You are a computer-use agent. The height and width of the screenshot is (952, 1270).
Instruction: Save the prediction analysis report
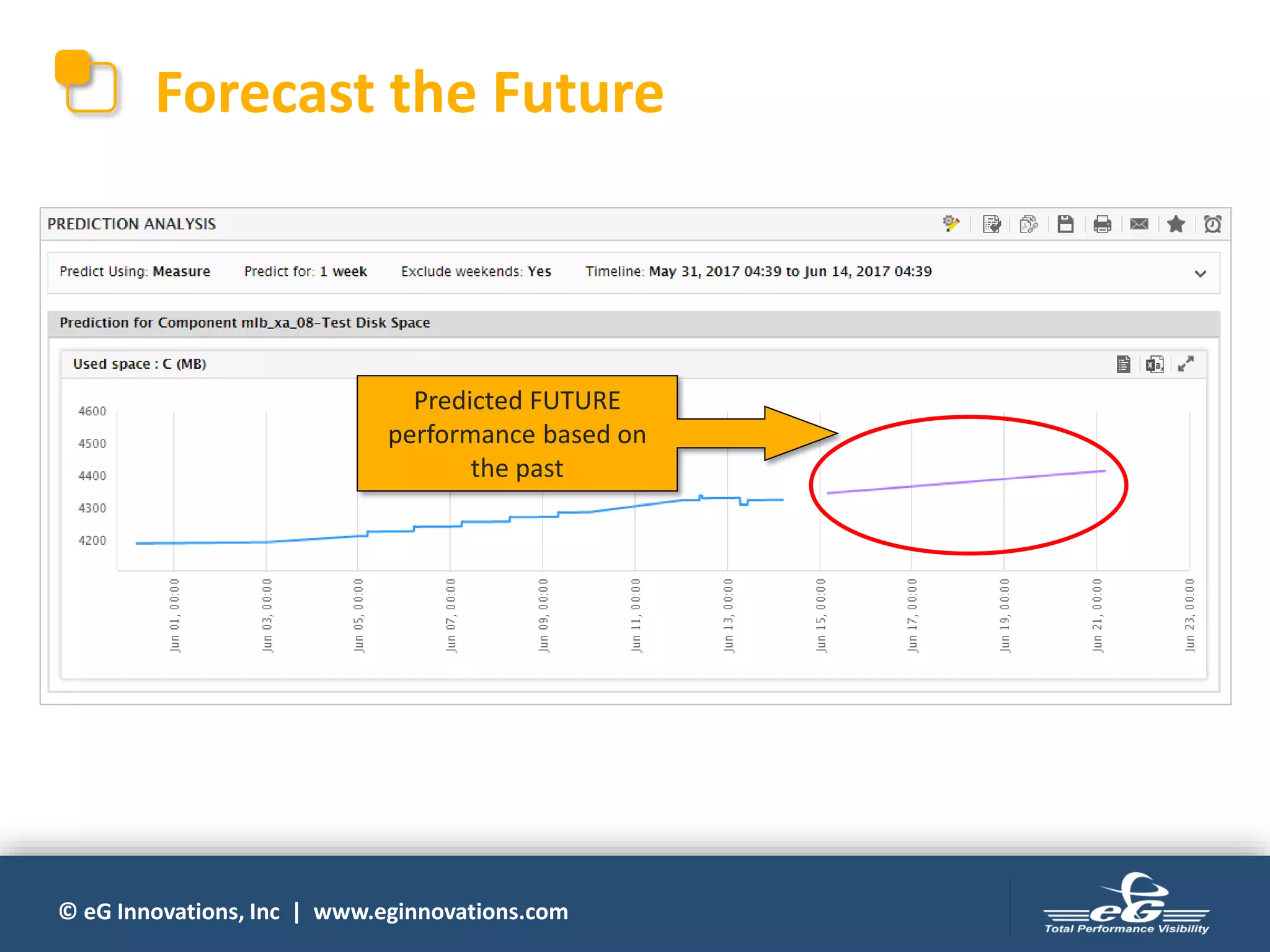click(1065, 224)
